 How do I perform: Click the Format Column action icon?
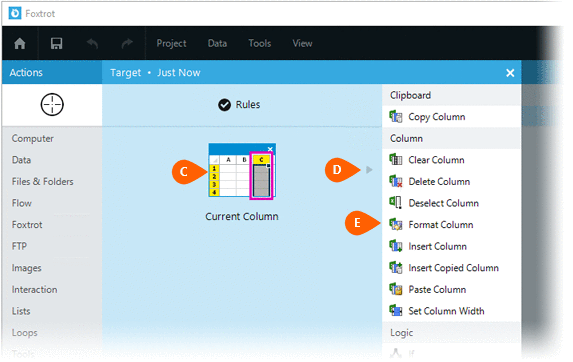396,225
